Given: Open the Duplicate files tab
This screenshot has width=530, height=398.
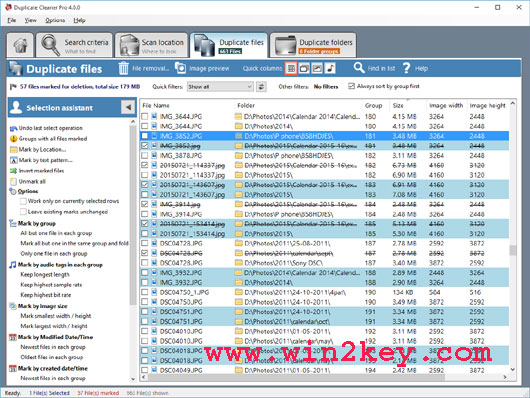Looking at the screenshot, I should coord(229,45).
